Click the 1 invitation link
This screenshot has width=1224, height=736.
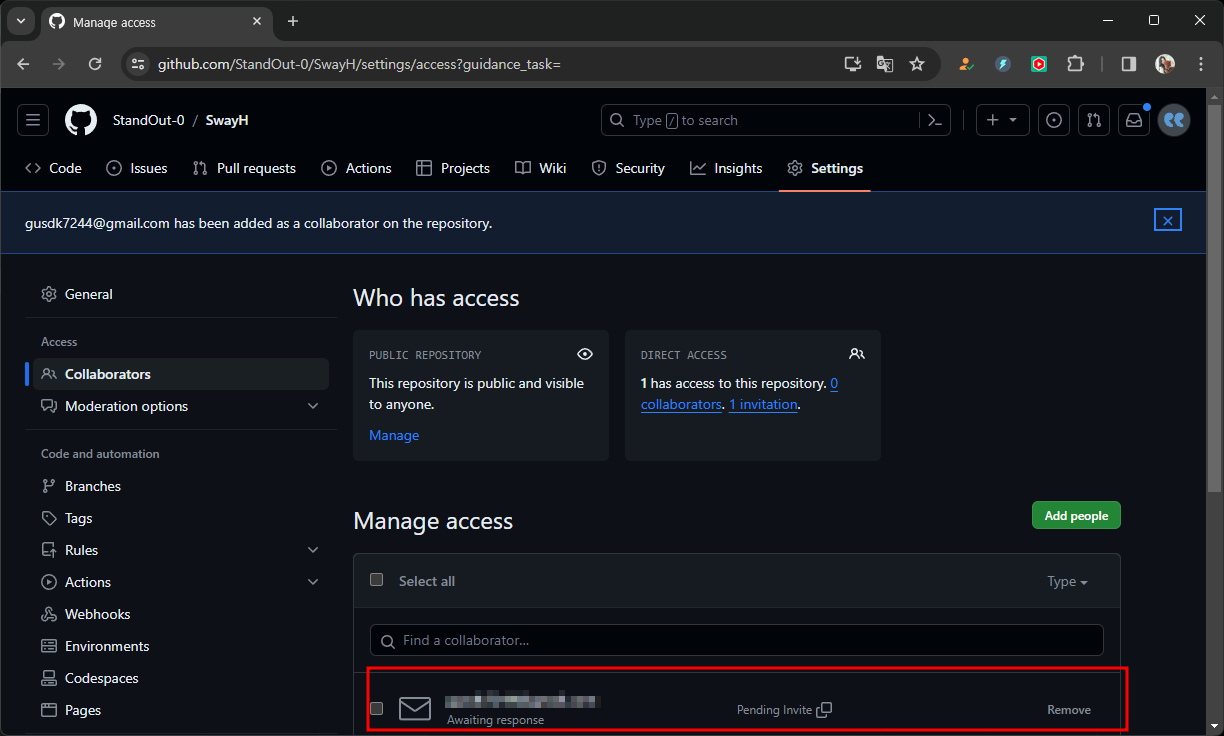pos(763,404)
